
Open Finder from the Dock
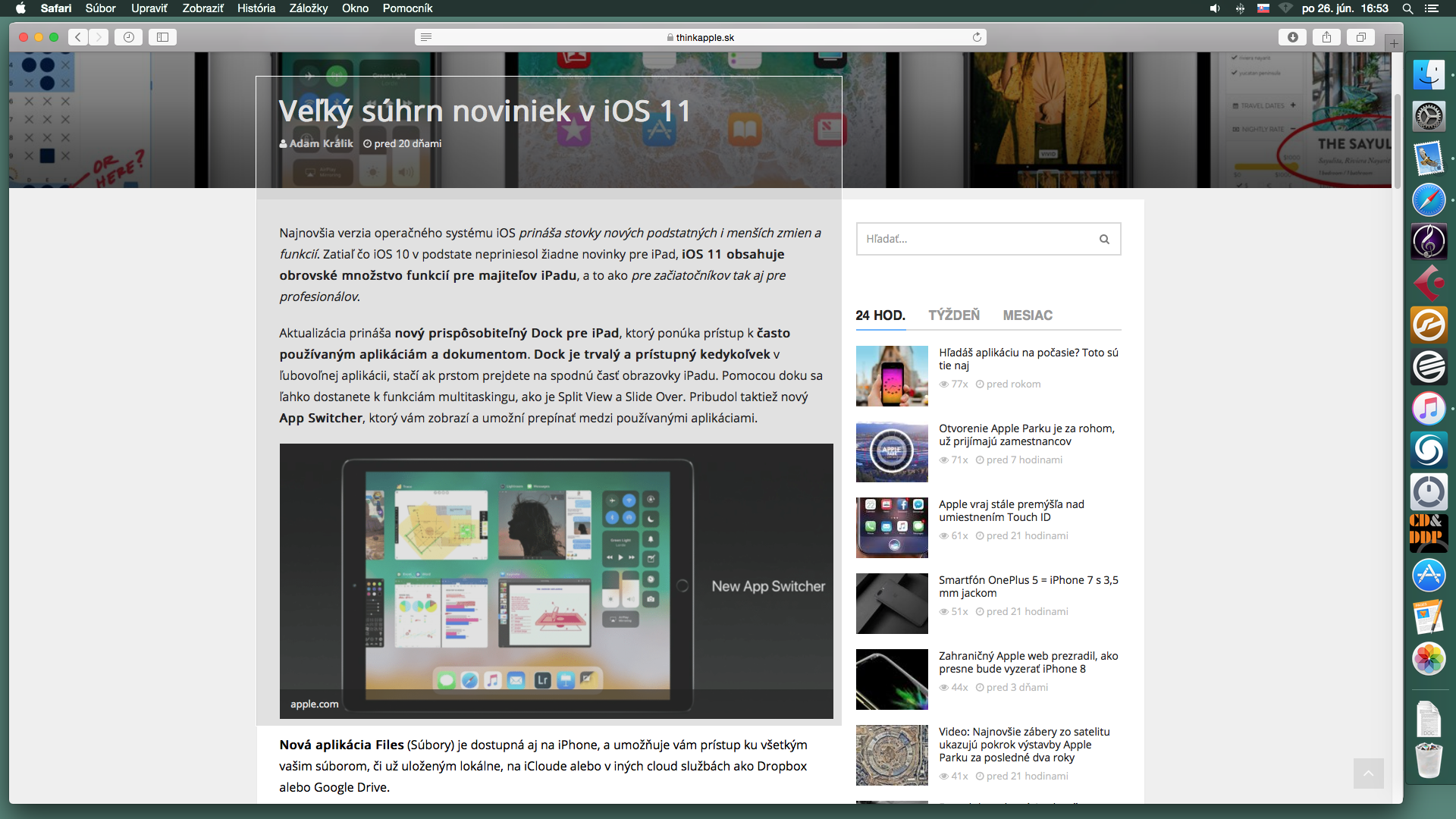(1429, 74)
